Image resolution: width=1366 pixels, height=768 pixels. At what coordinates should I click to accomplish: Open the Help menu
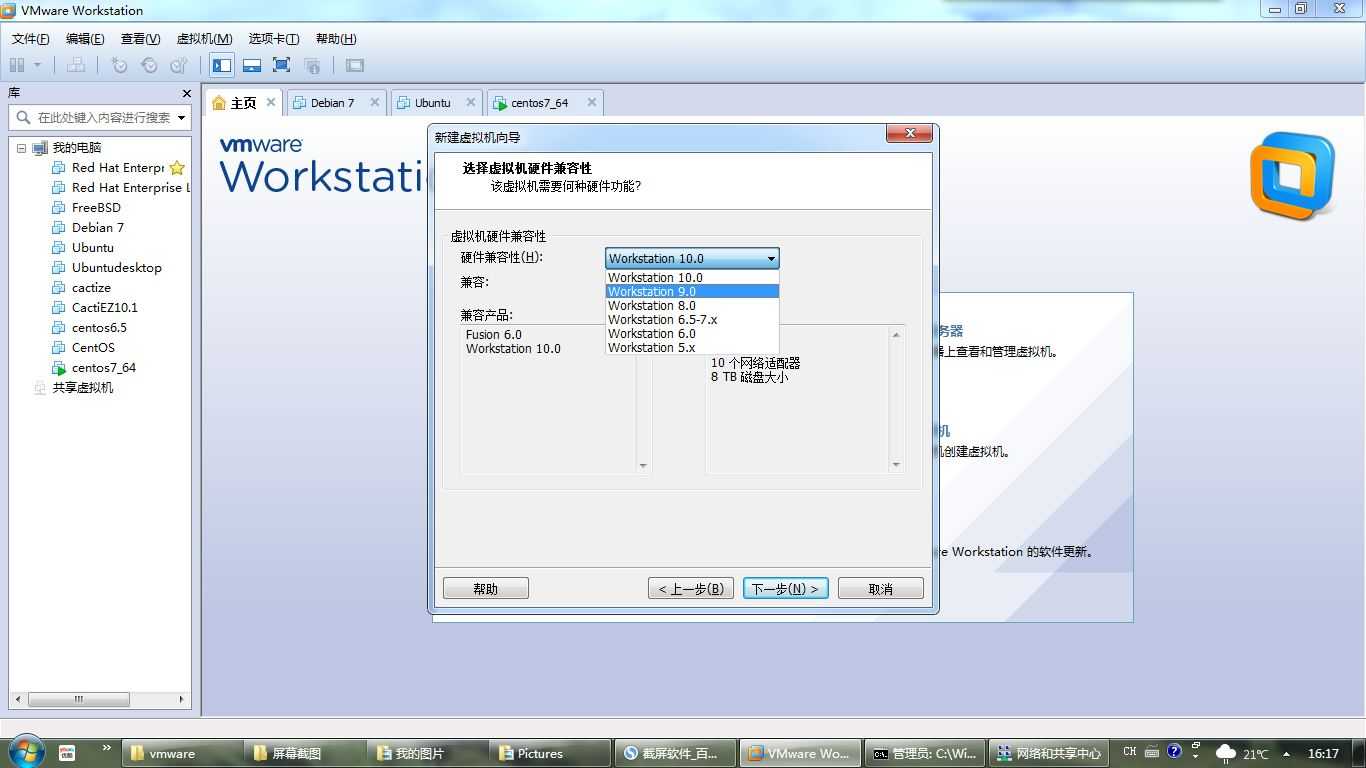[x=336, y=39]
